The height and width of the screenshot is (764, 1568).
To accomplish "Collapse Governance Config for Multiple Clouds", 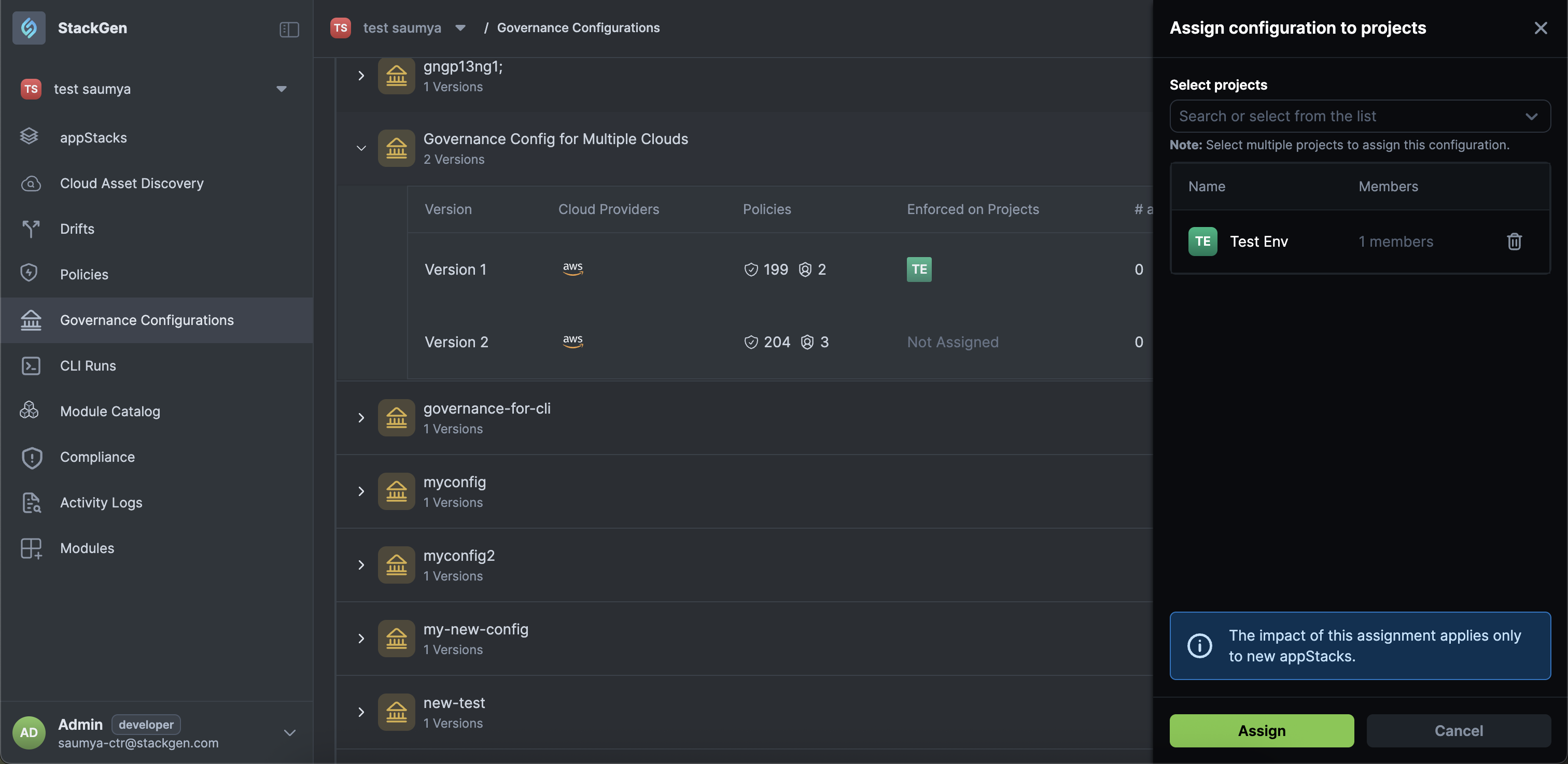I will 361,148.
